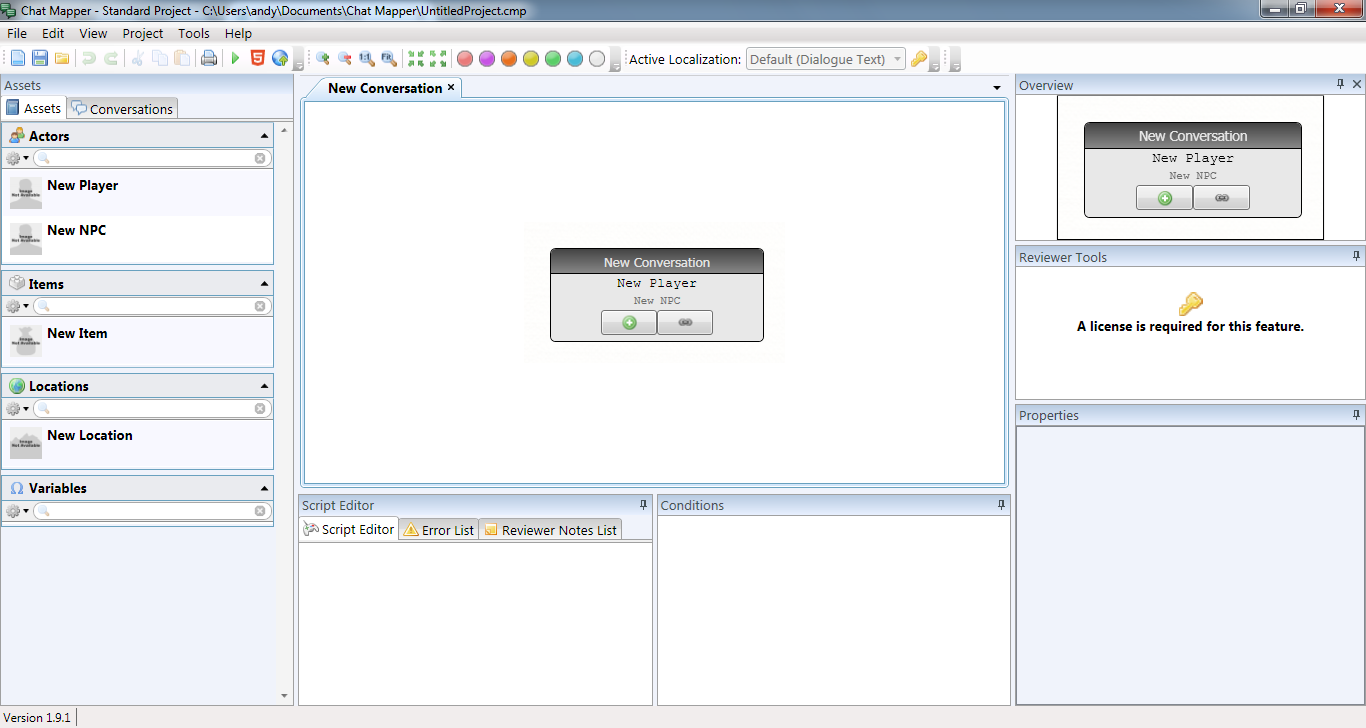Click the Actors search field
The image size is (1366, 728).
point(153,158)
